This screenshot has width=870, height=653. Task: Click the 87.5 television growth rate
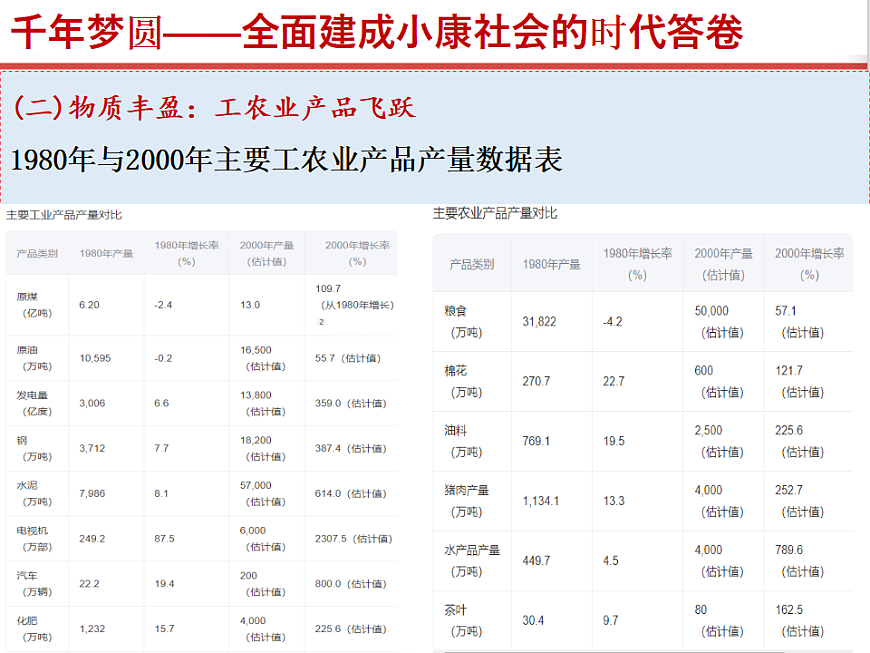point(164,539)
